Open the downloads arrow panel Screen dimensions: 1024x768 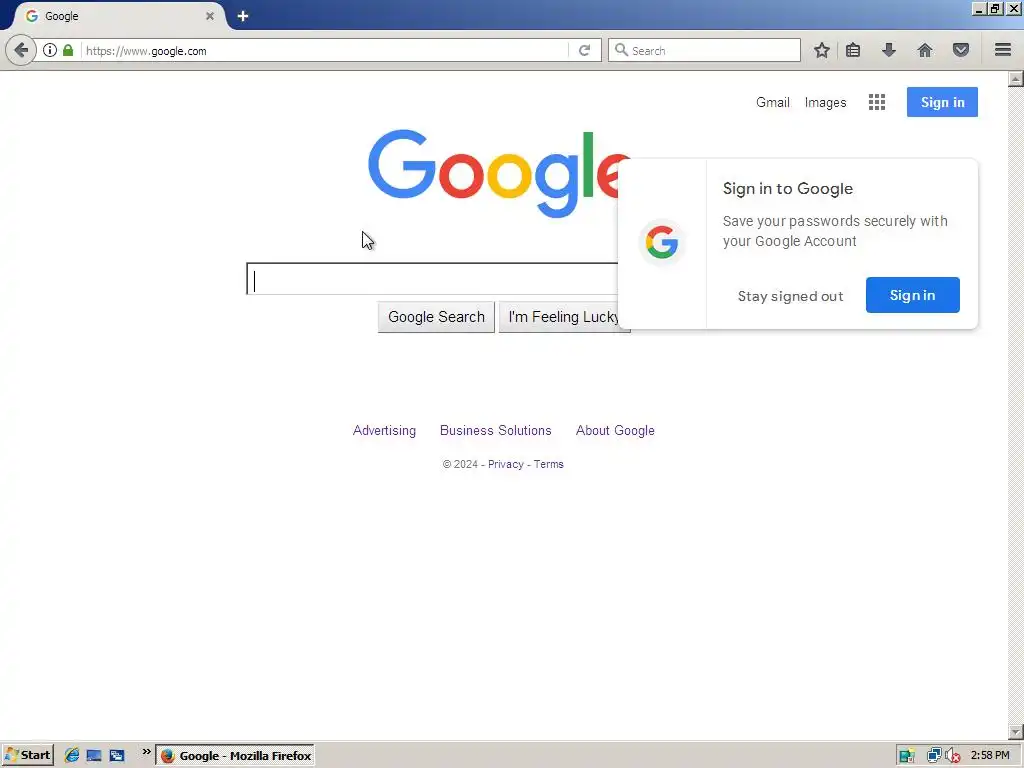click(x=889, y=50)
